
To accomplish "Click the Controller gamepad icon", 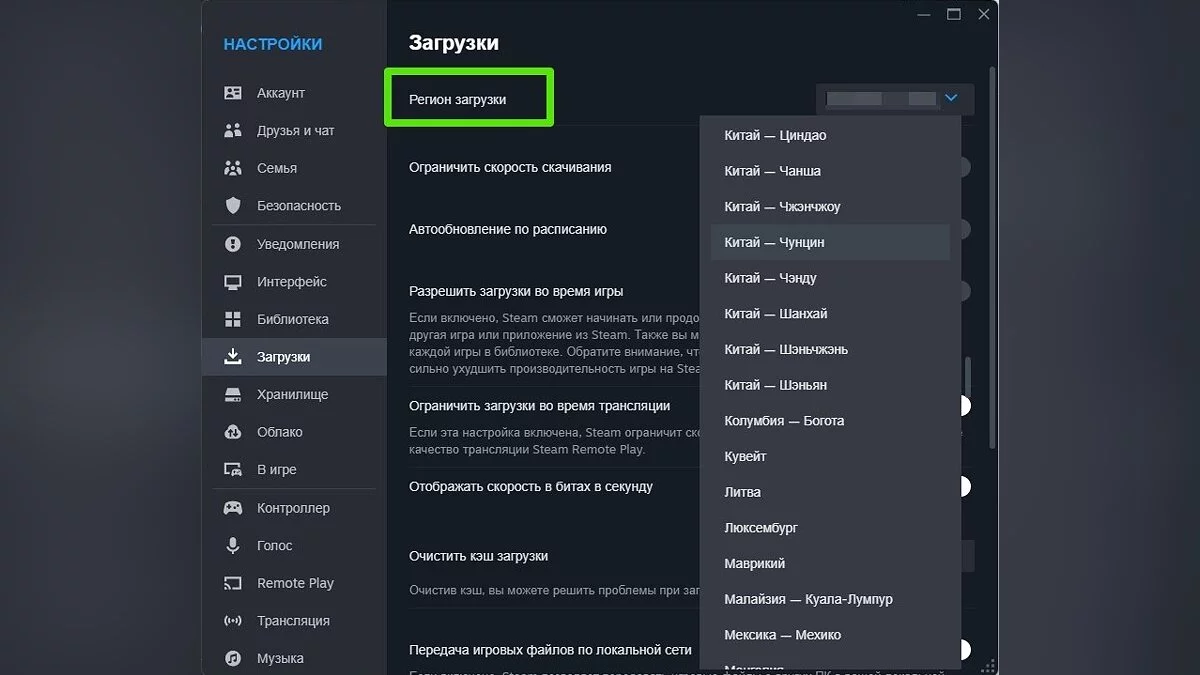I will point(233,508).
